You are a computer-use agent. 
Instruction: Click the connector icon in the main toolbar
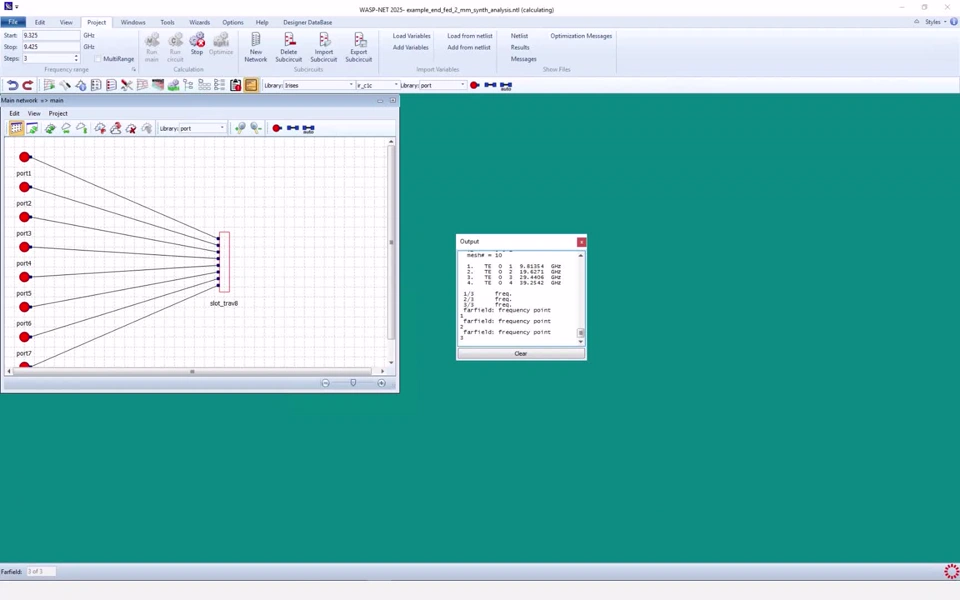click(x=490, y=85)
